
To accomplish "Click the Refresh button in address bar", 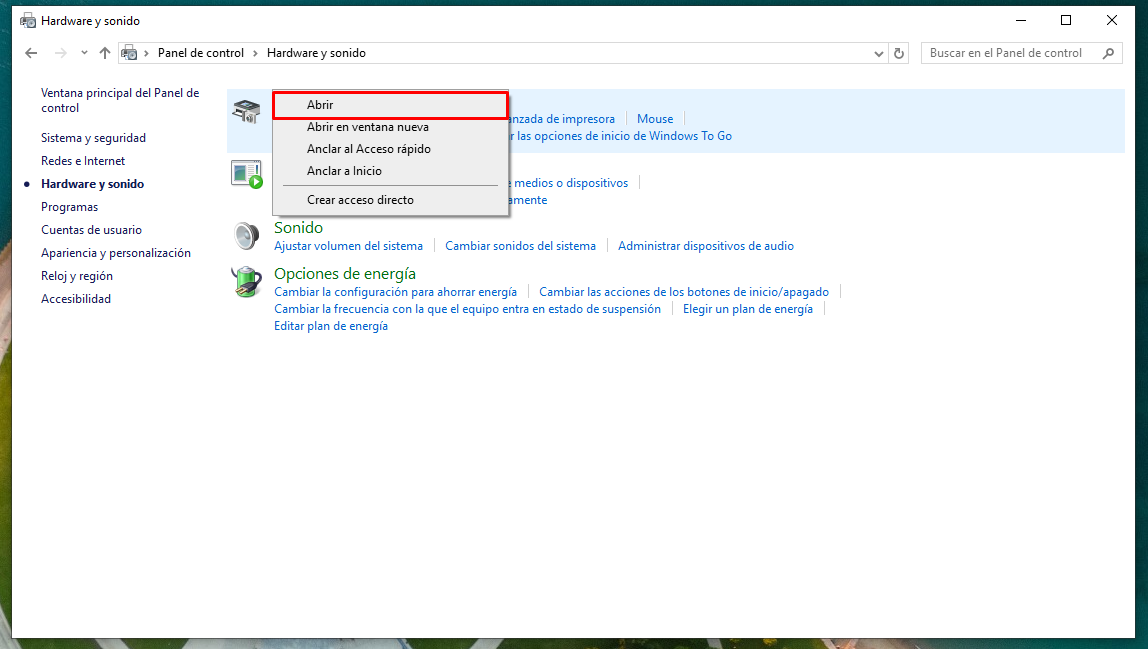I will (x=899, y=53).
